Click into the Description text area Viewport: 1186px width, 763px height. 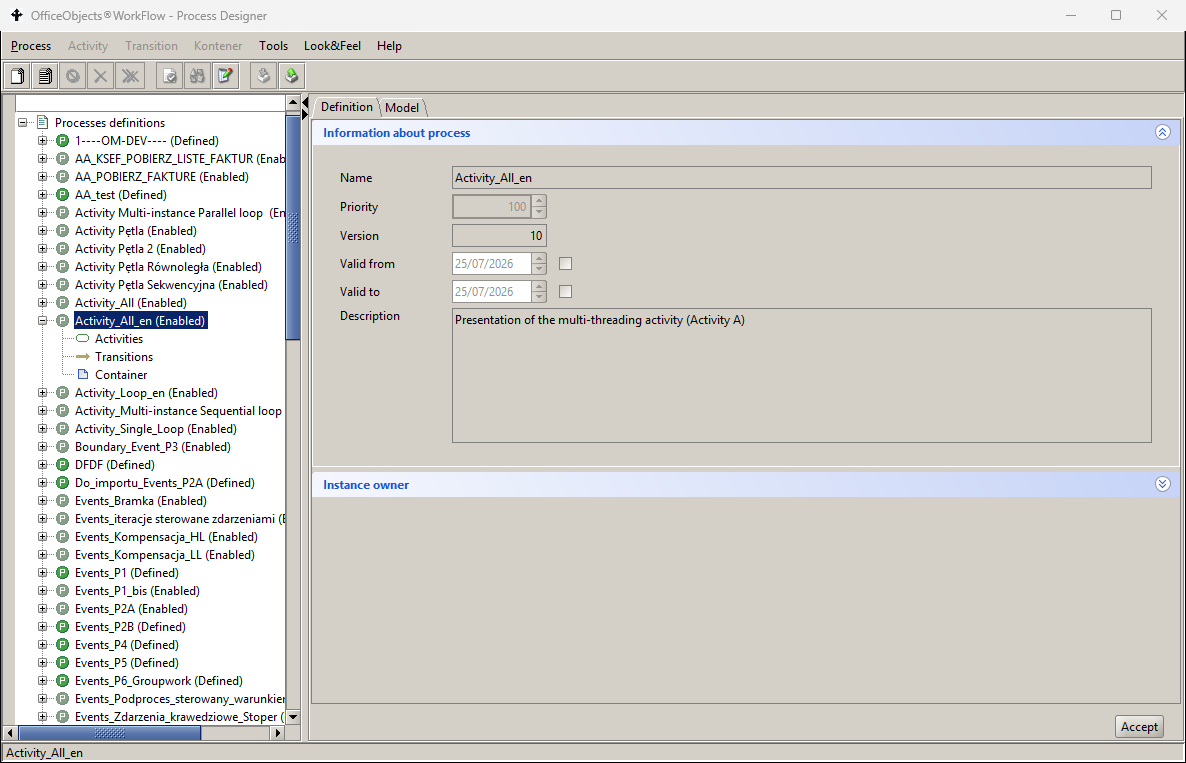802,375
